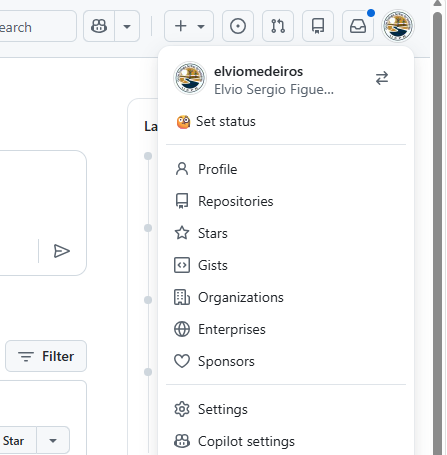The image size is (447, 455).
Task: Open Organizations from the user menu
Action: coord(286,297)
